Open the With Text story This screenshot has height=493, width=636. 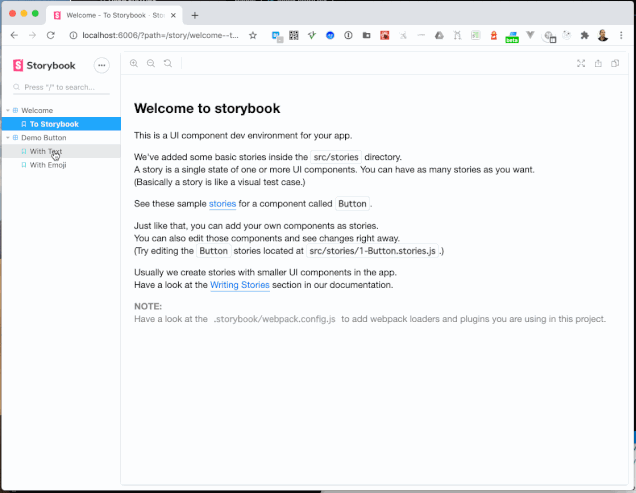click(61, 151)
